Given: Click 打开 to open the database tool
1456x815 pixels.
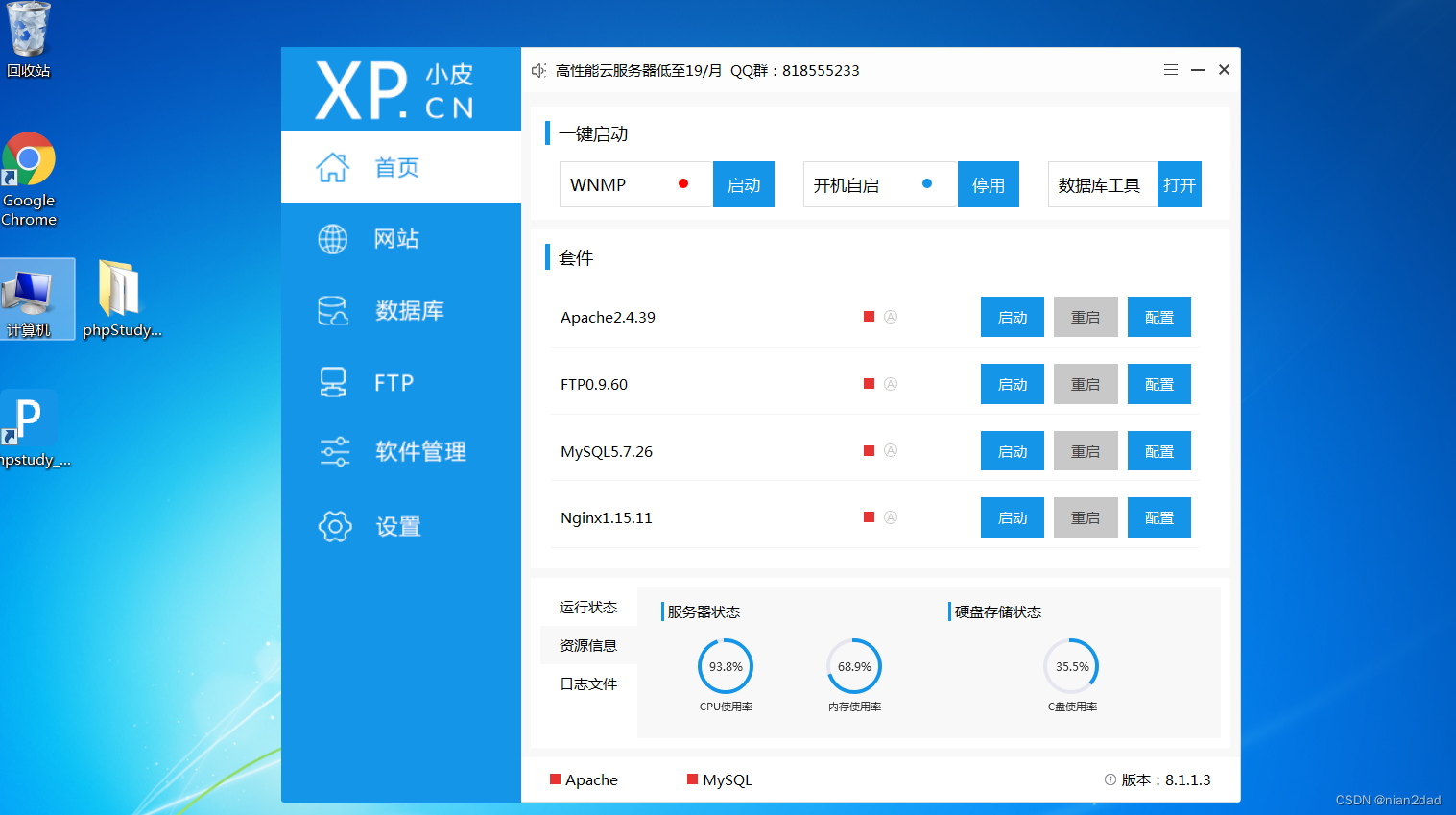Looking at the screenshot, I should (1179, 184).
